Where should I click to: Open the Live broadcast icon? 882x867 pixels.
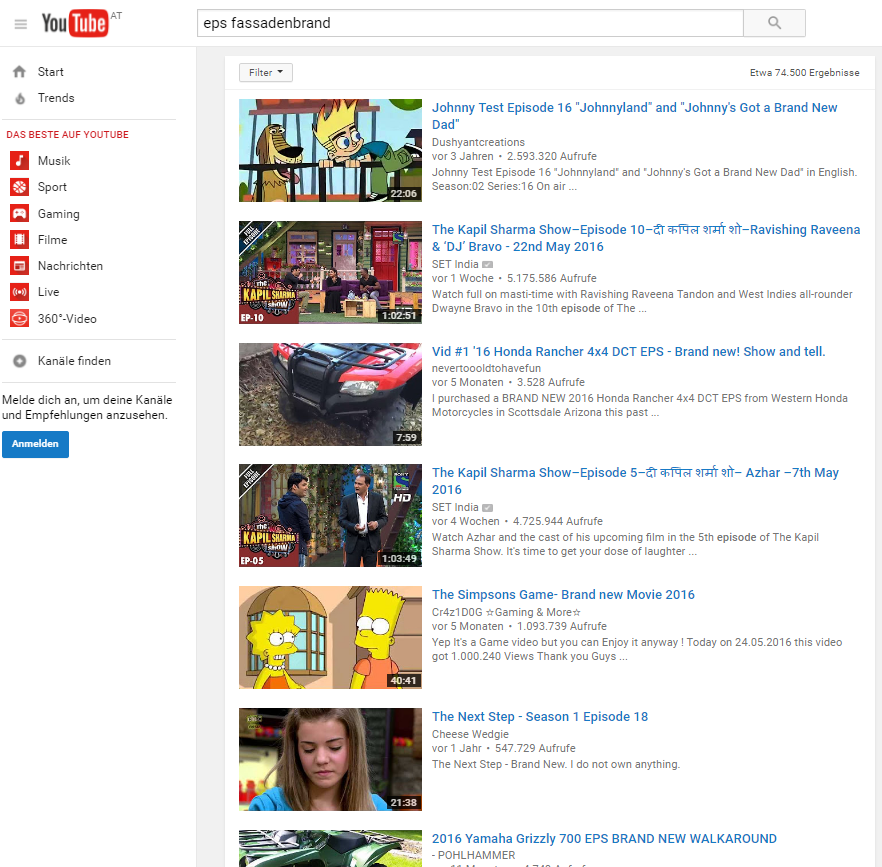click(x=19, y=292)
